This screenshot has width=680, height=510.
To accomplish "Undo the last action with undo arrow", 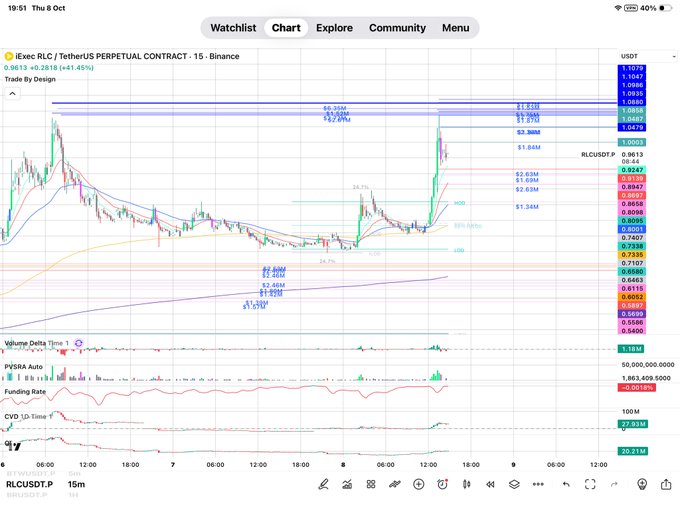I will [566, 484].
